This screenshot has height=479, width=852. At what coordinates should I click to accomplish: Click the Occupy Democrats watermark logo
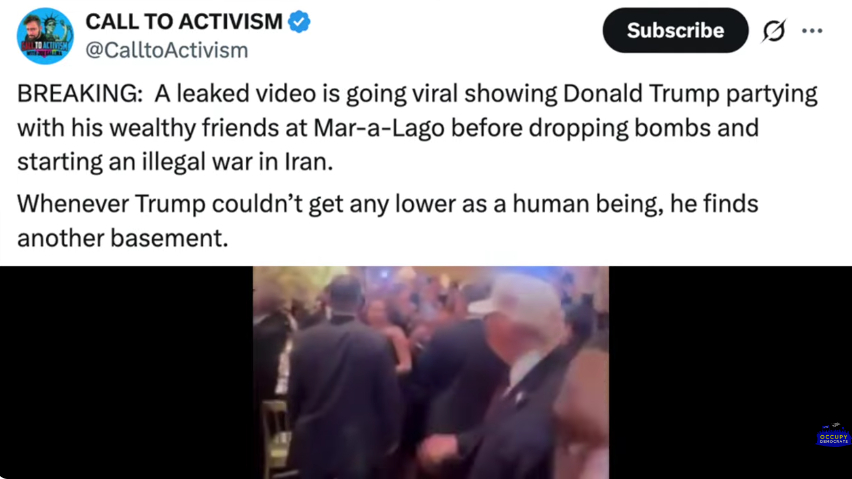(833, 434)
